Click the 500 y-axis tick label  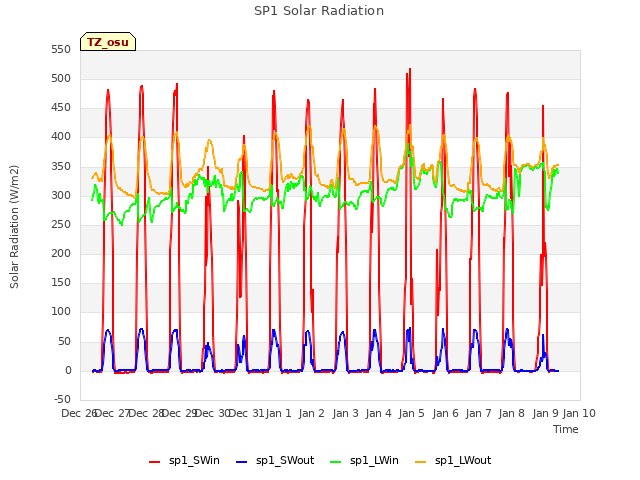(x=61, y=78)
